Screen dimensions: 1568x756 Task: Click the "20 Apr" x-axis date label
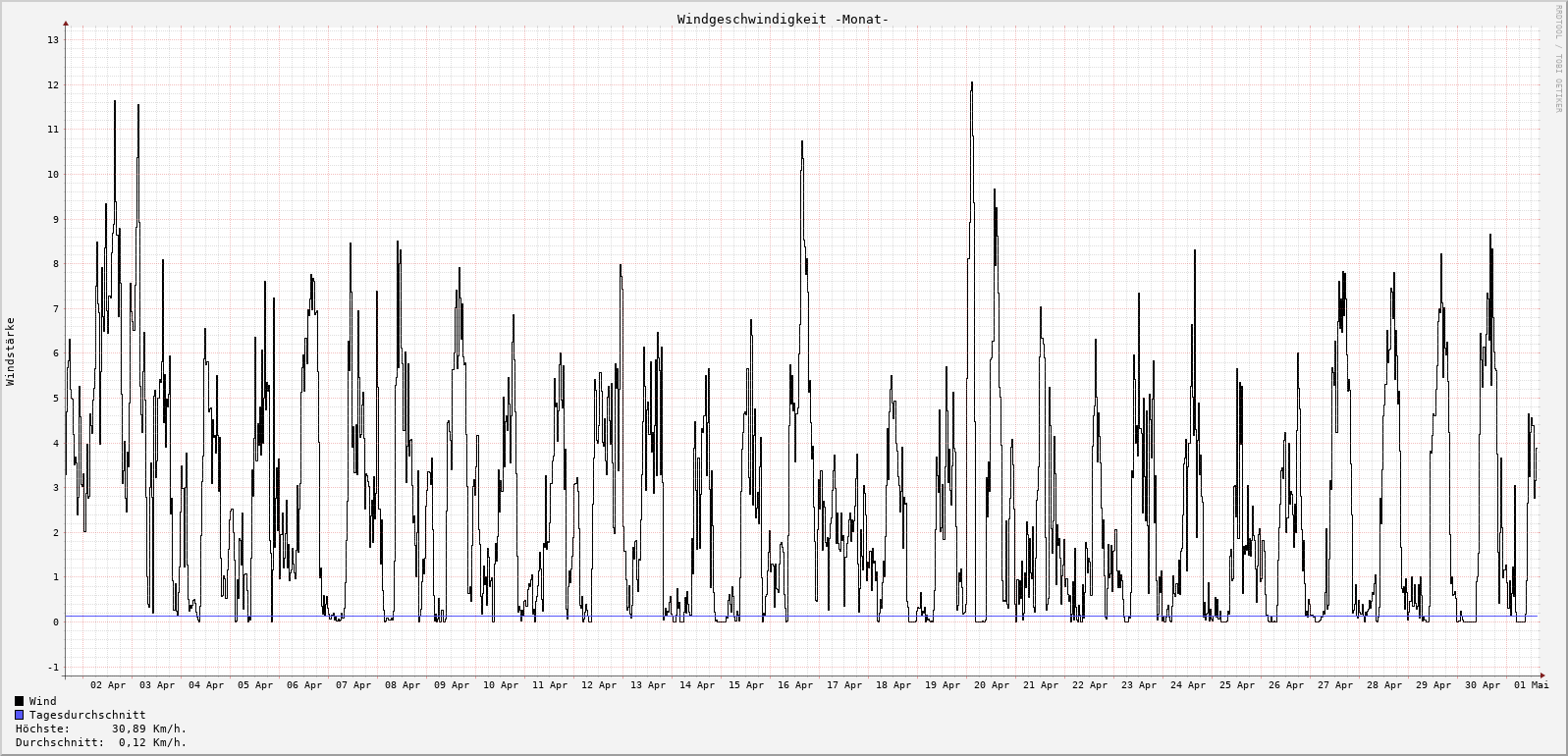[x=992, y=685]
